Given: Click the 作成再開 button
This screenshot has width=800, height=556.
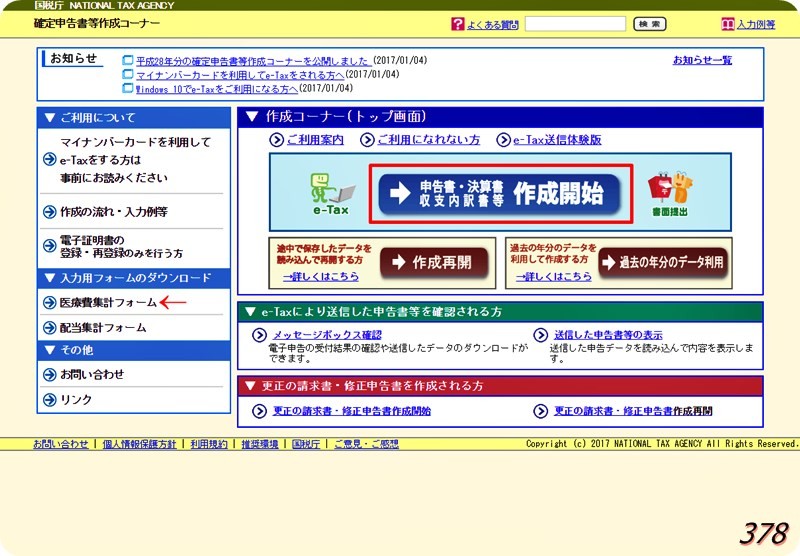Looking at the screenshot, I should 434,263.
